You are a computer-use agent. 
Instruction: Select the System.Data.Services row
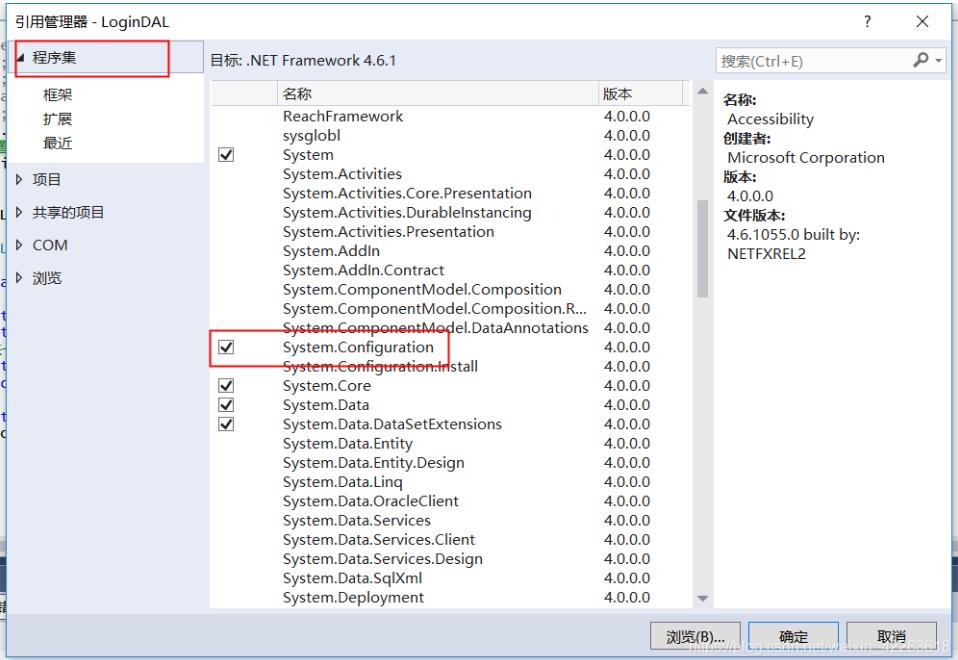[x=451, y=521]
